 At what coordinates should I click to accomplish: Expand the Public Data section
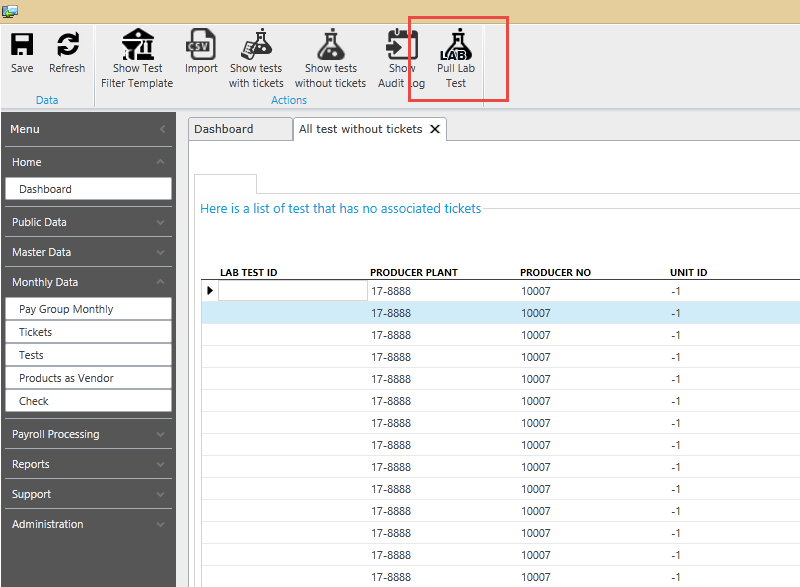point(161,222)
